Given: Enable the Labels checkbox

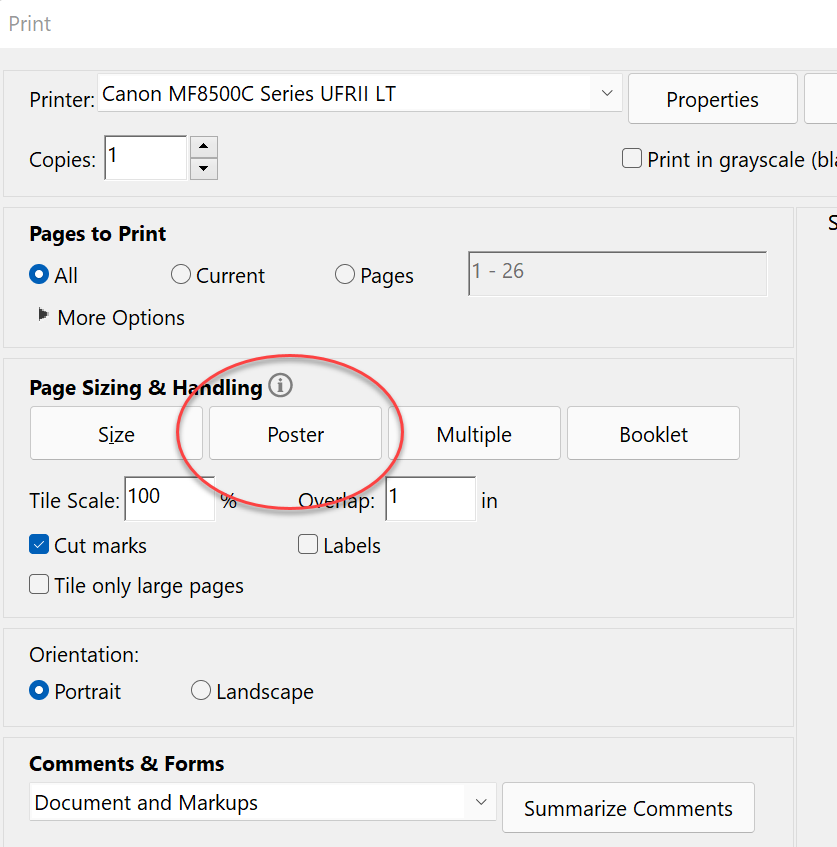Looking at the screenshot, I should (307, 544).
